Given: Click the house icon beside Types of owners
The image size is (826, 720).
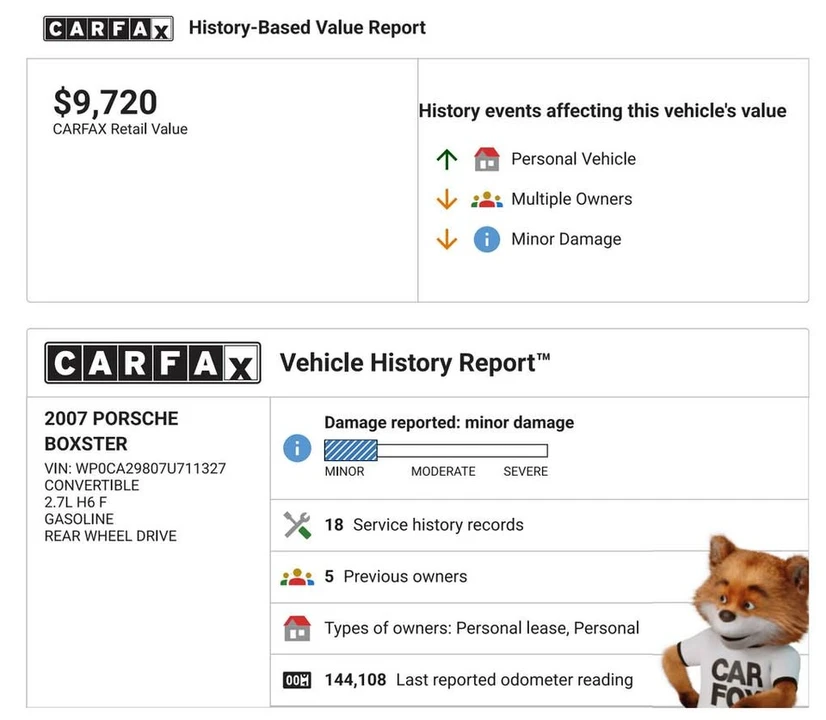Looking at the screenshot, I should point(297,628).
